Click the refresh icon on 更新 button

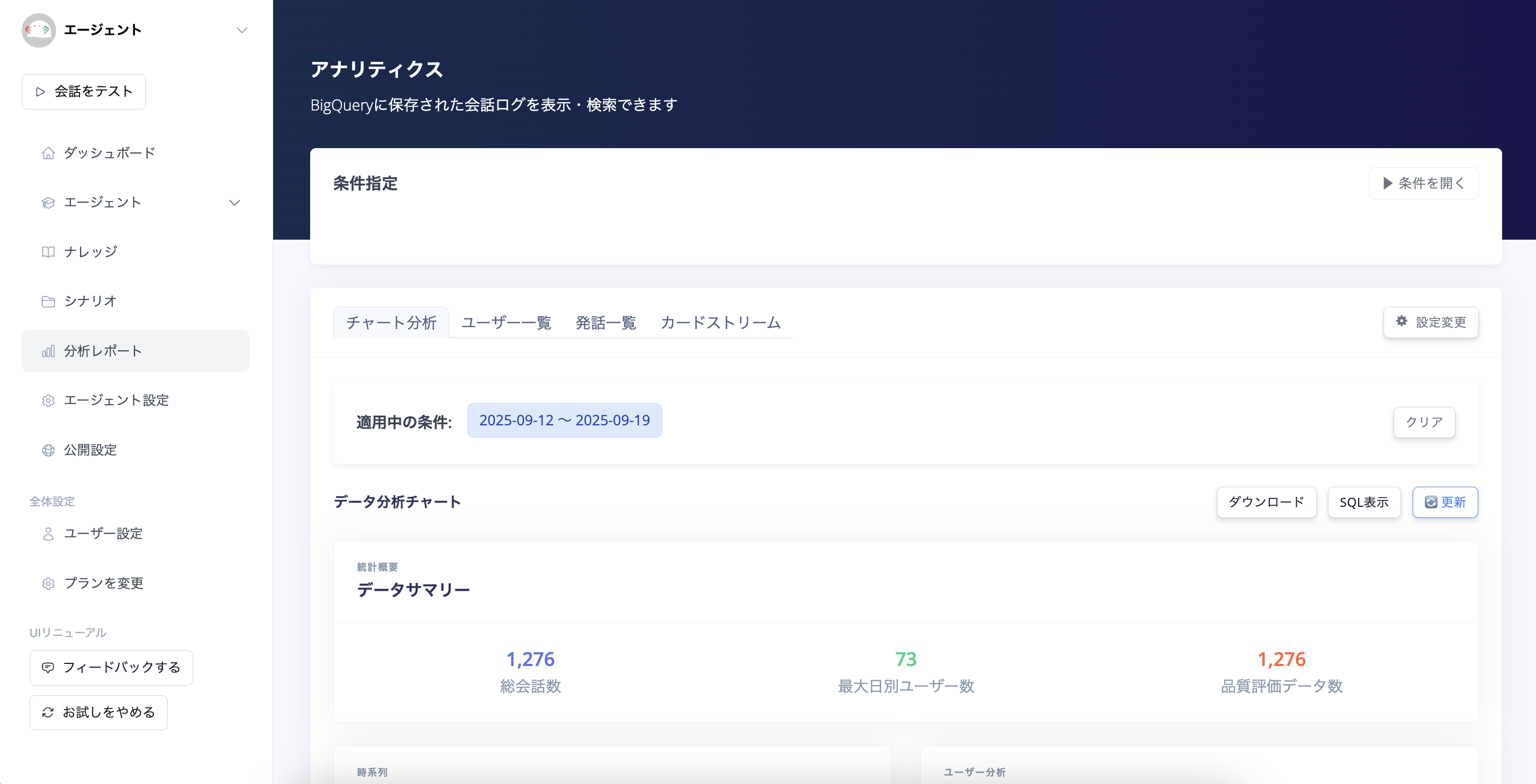1431,502
